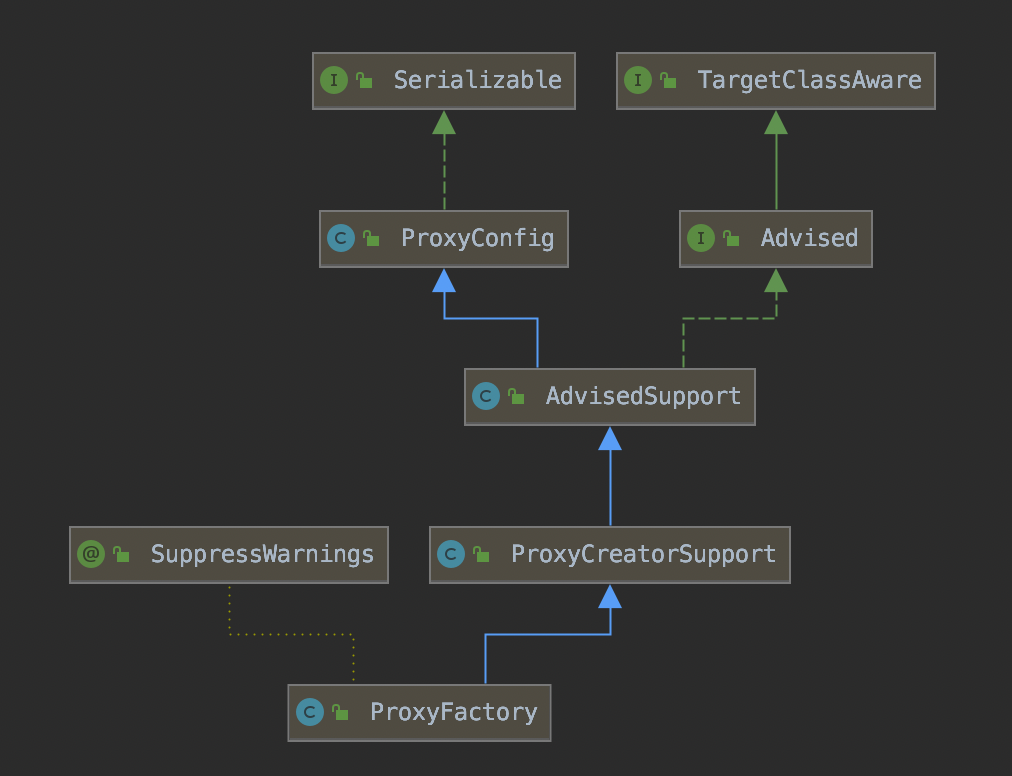Click the class icon of ProxyCreatorSupport
The image size is (1012, 776).
click(x=452, y=555)
